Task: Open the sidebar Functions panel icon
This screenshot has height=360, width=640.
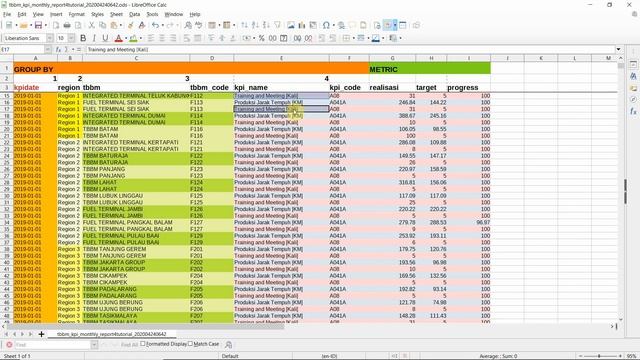Action: click(633, 111)
